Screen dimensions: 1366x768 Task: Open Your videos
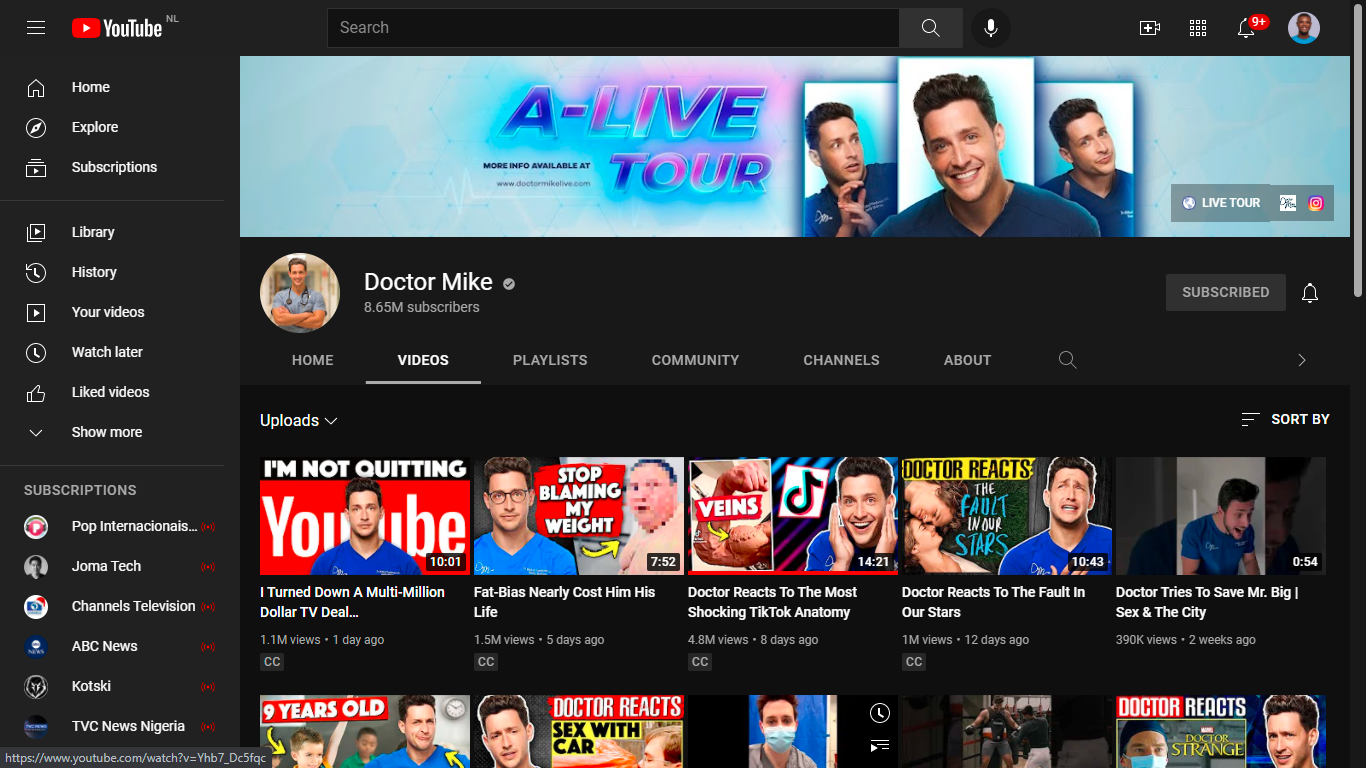(112, 312)
